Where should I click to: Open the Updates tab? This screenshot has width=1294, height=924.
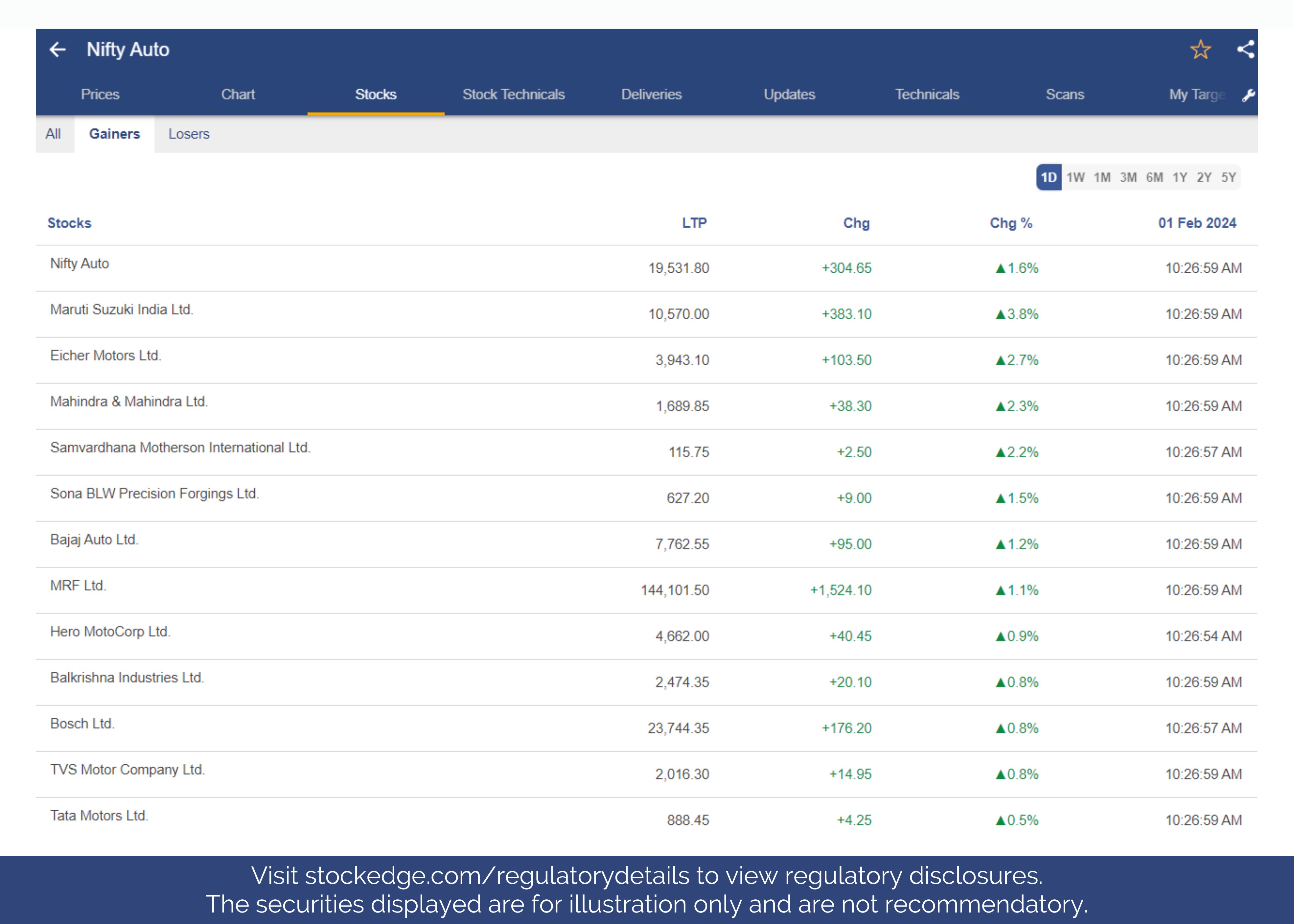coord(789,95)
